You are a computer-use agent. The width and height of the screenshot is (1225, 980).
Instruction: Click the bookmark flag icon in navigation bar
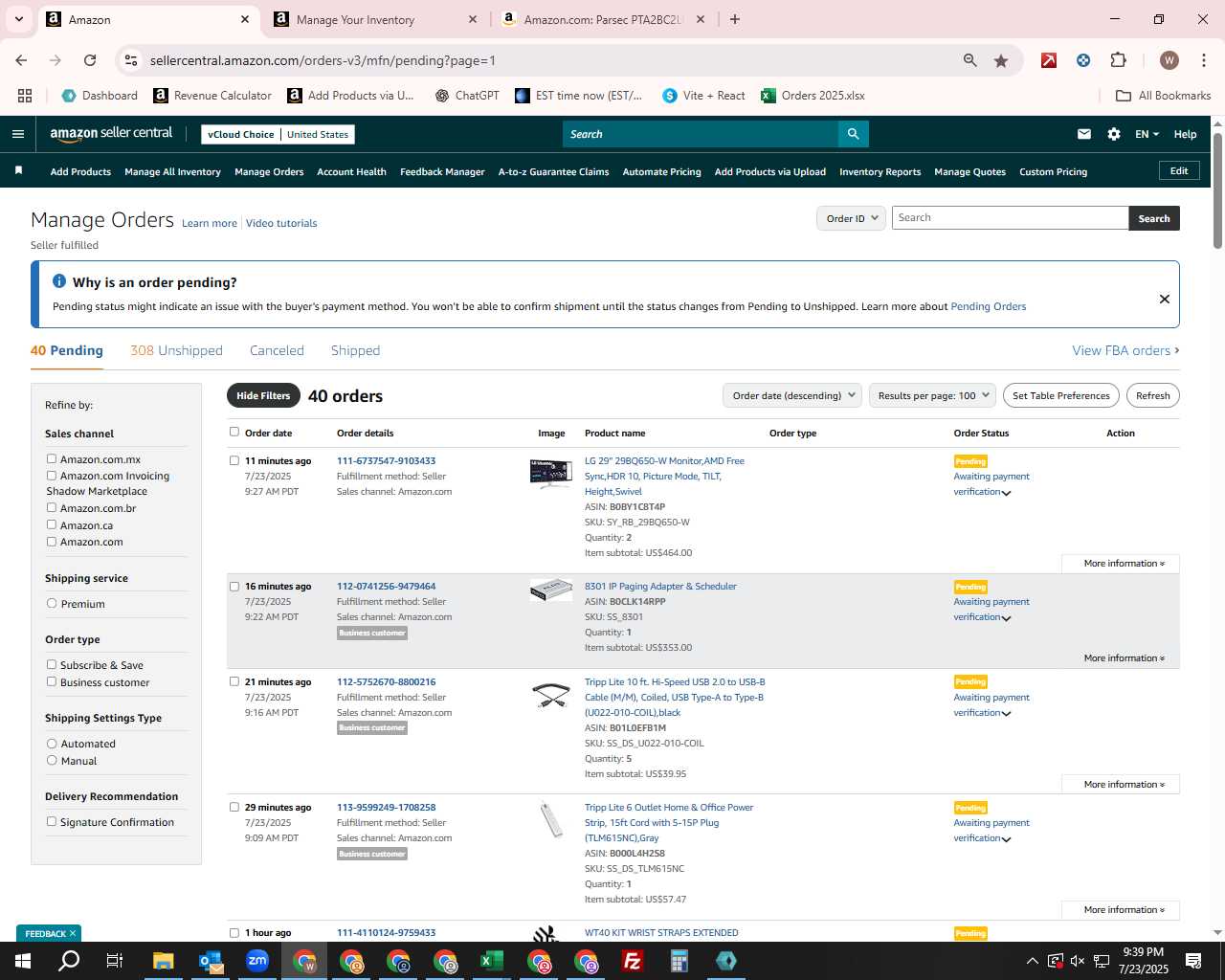[x=18, y=171]
